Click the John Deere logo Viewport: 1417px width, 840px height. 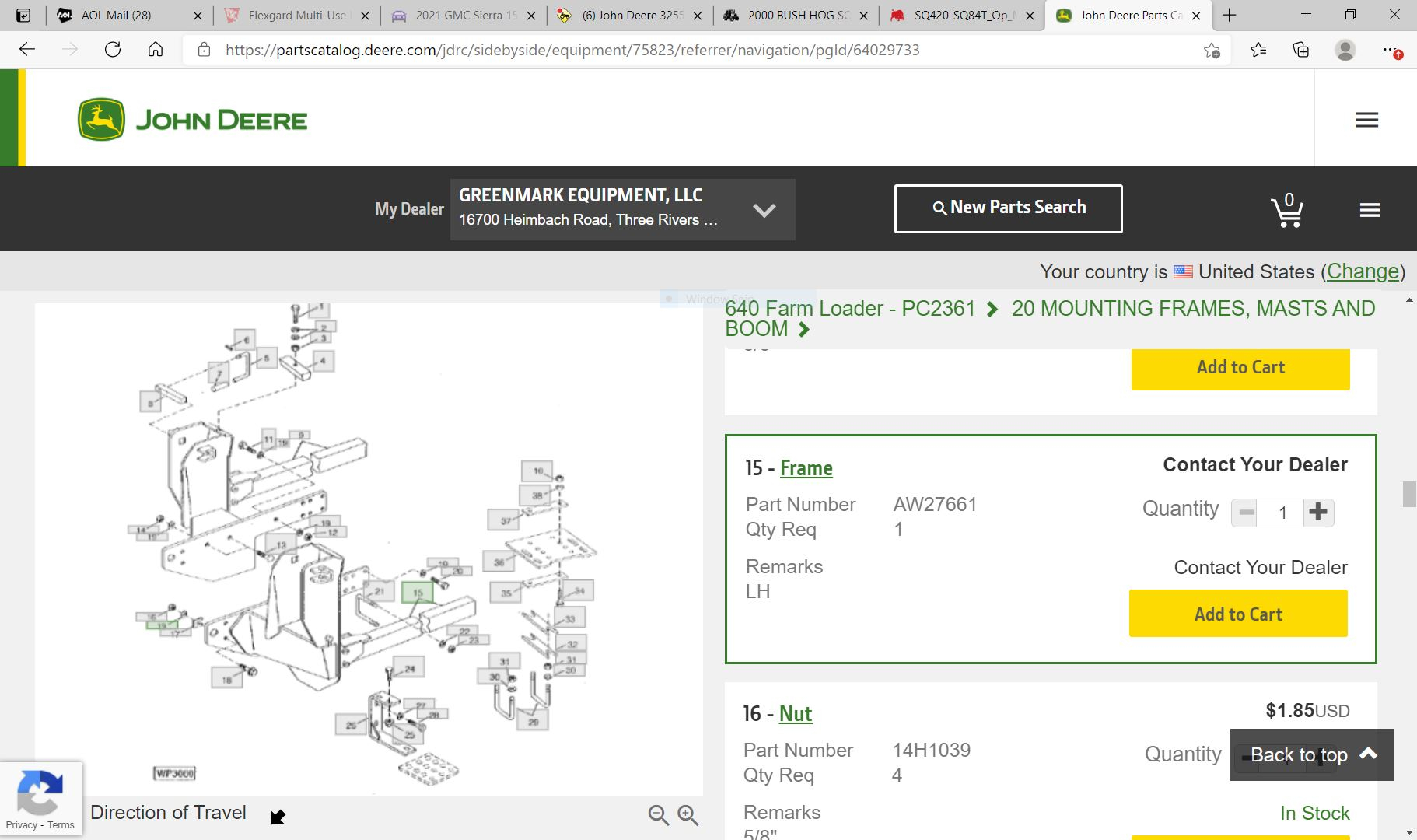click(193, 120)
